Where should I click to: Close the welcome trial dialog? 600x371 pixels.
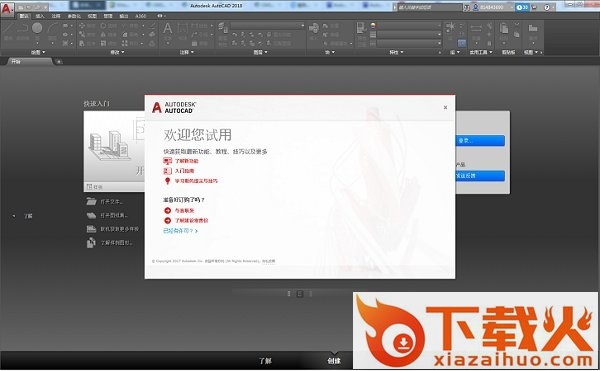(445, 107)
